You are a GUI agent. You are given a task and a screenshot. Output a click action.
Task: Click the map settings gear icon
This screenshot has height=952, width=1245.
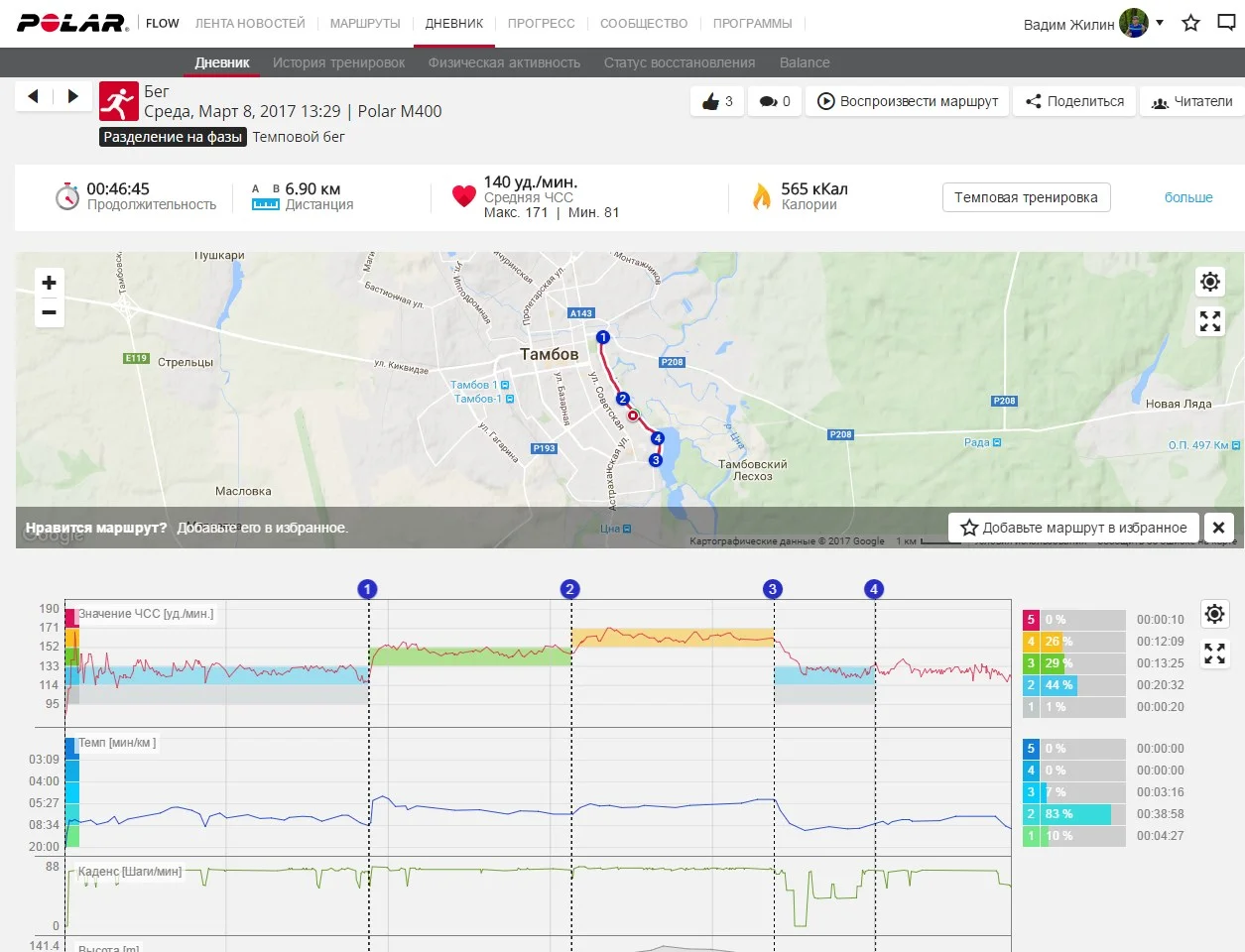click(x=1210, y=282)
